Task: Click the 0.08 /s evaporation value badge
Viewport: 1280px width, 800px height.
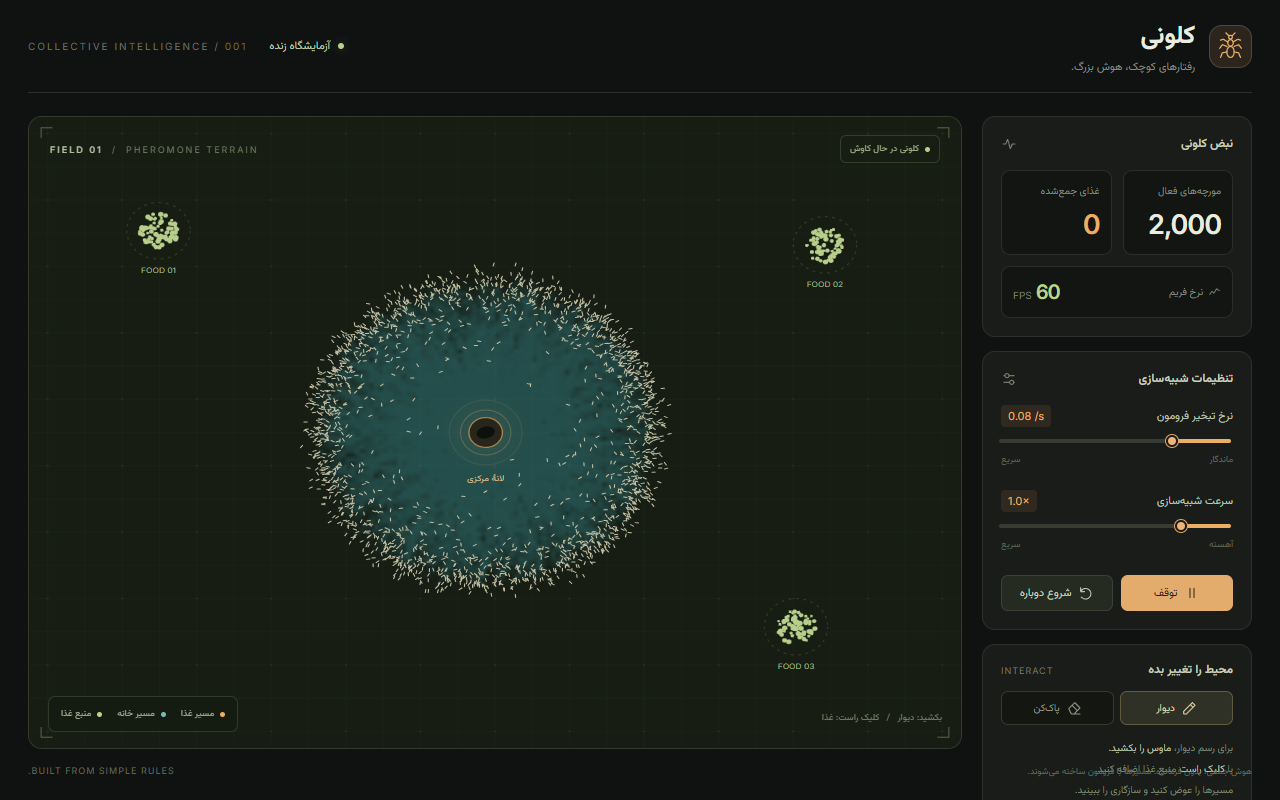Action: coord(1026,416)
